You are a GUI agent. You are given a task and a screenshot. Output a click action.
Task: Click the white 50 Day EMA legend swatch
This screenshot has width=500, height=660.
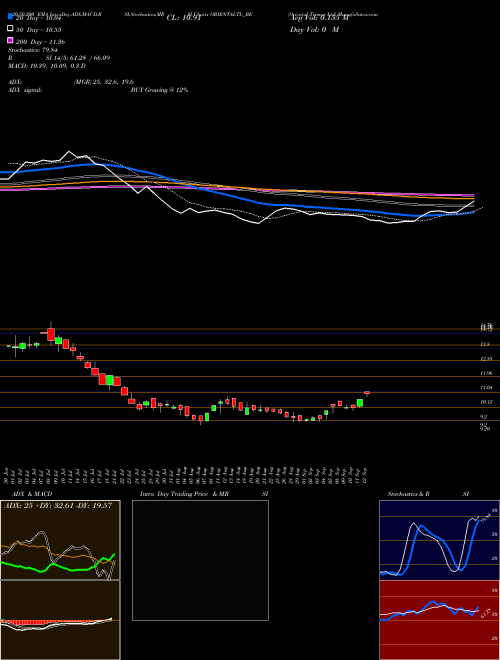pyautogui.click(x=11, y=29)
